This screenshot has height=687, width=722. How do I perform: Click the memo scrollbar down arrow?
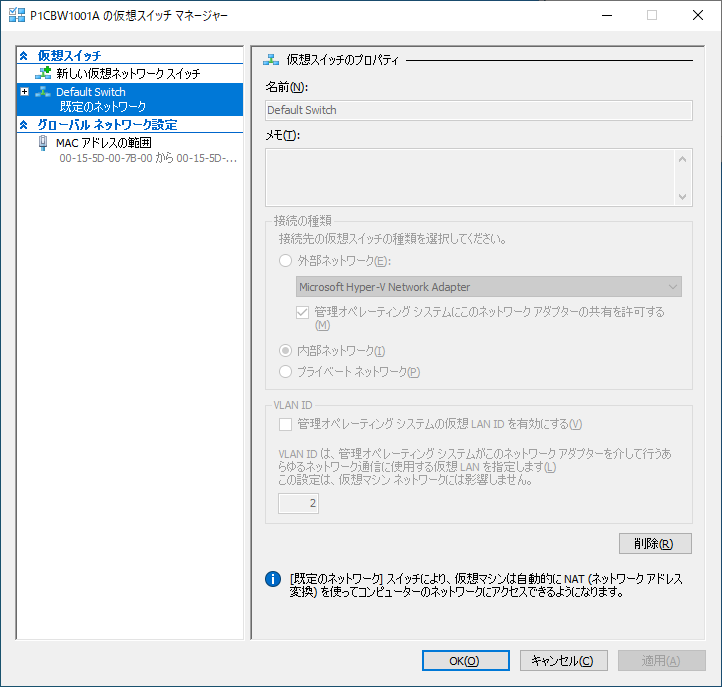[682, 197]
